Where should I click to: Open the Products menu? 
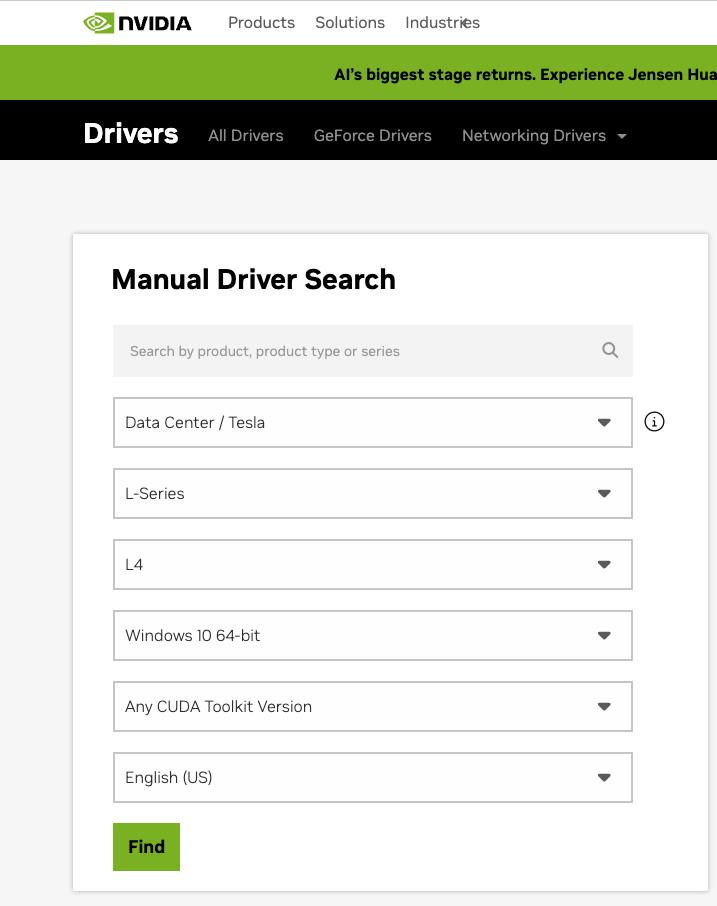tap(261, 22)
